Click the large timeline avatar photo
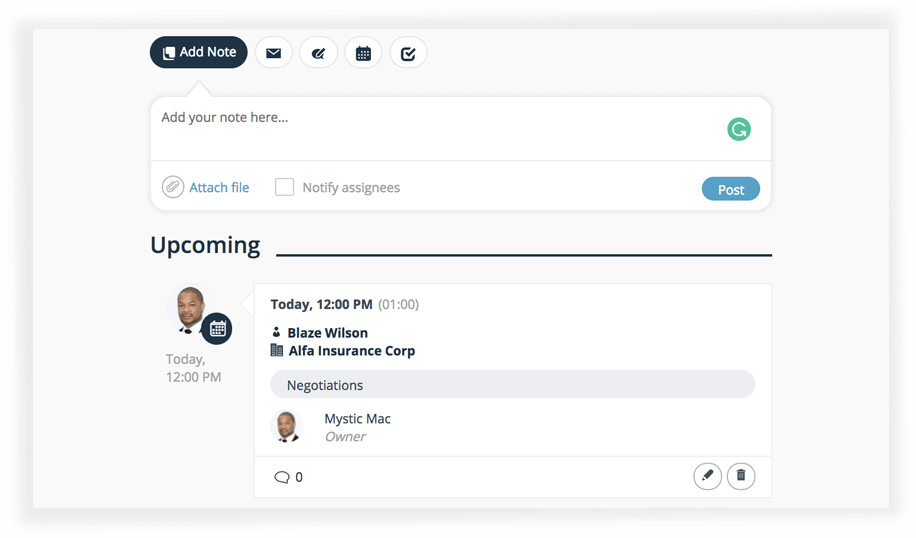The image size is (916, 538). (190, 308)
